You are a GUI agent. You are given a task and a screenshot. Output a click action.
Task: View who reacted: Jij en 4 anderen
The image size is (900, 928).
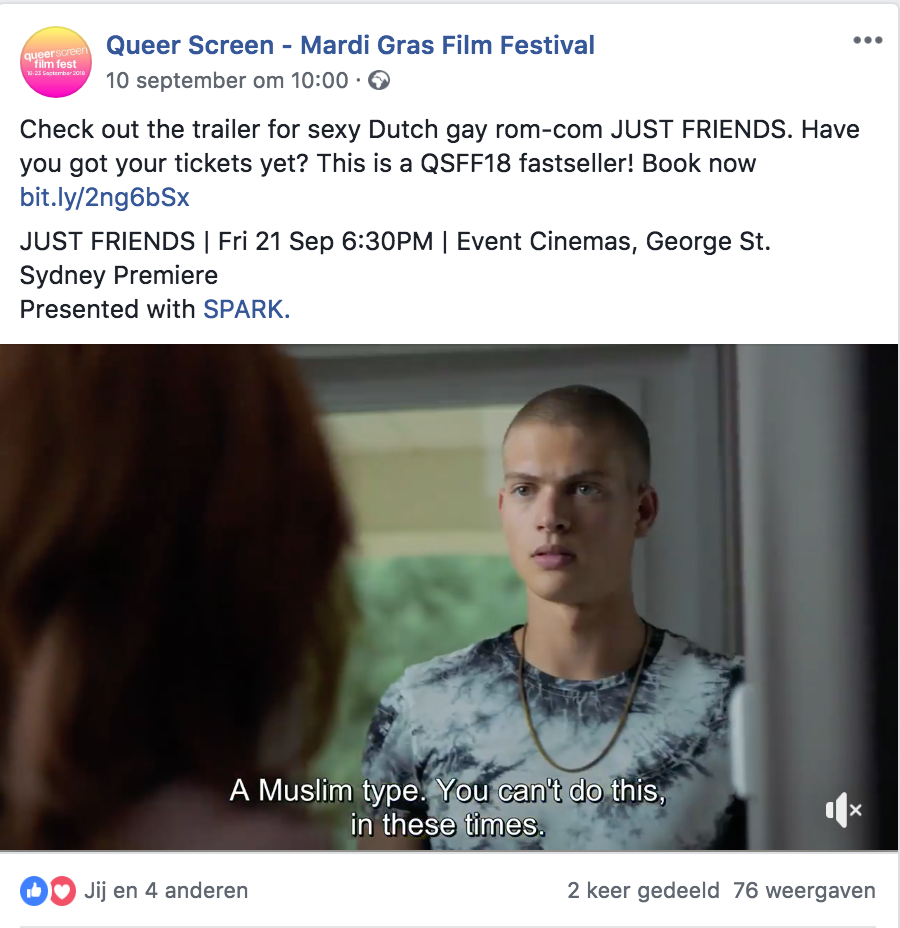click(x=166, y=890)
